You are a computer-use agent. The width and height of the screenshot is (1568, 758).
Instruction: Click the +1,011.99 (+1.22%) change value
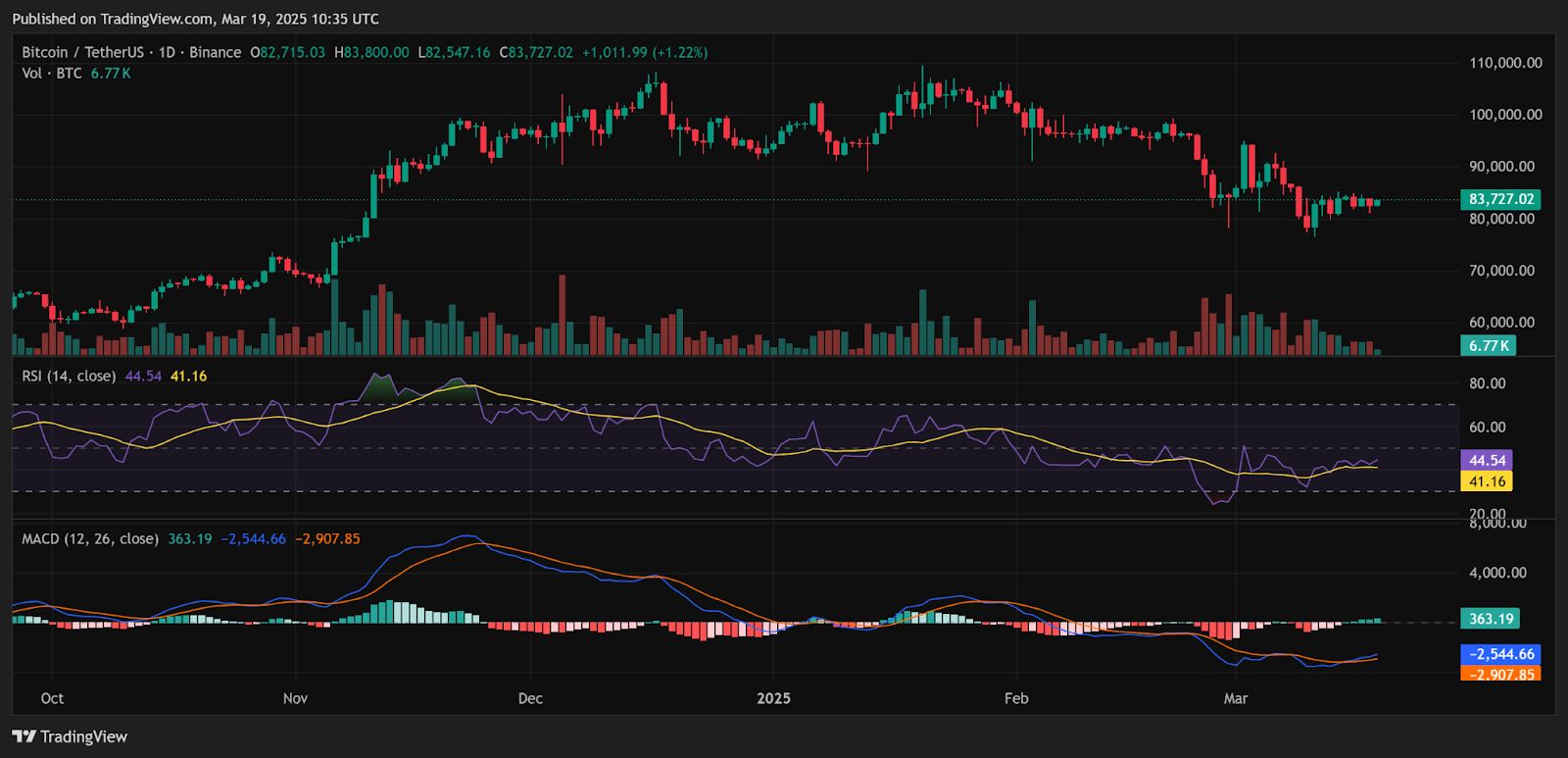644,52
